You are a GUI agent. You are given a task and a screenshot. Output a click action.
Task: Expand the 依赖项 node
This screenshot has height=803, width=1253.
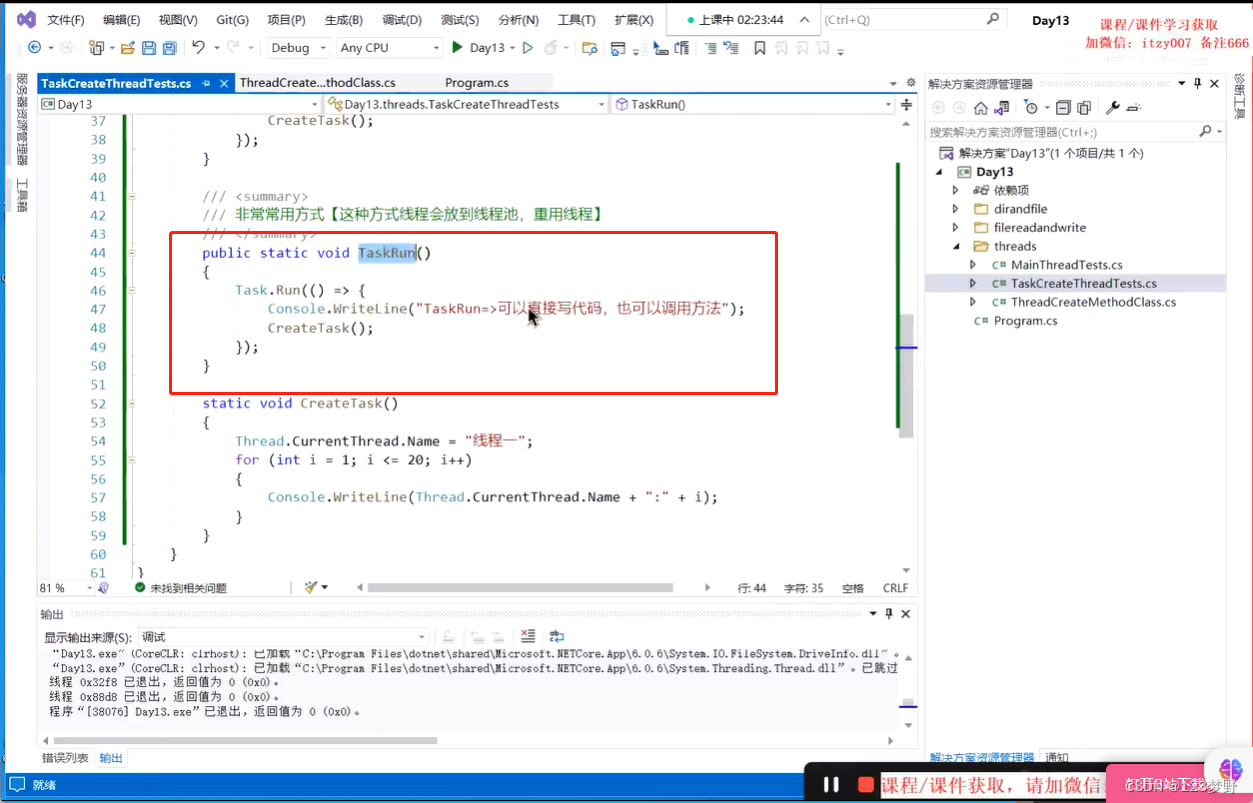click(955, 190)
